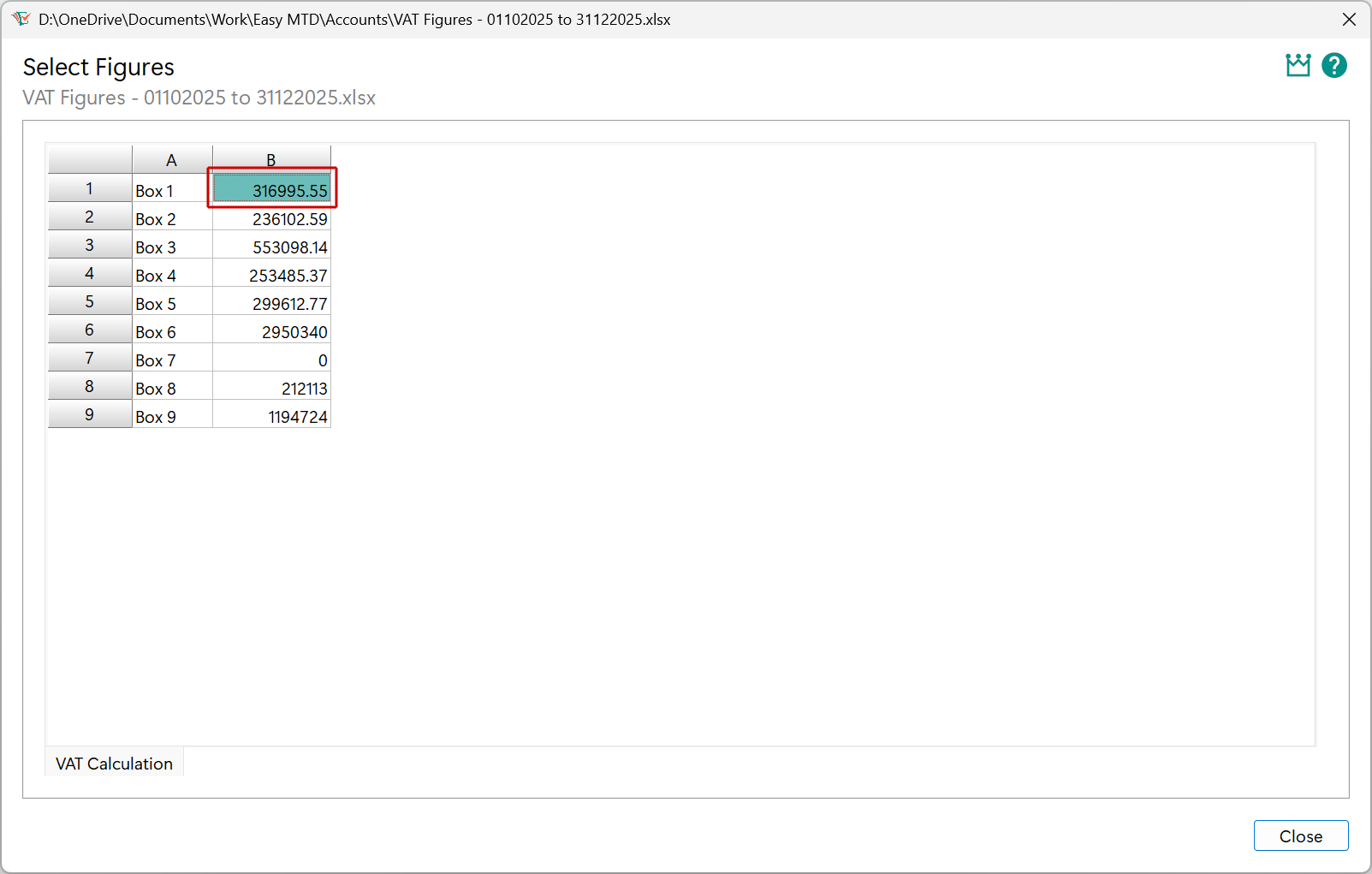The height and width of the screenshot is (874, 1372).
Task: Select Box 7 value cell showing 0
Action: tap(272, 360)
